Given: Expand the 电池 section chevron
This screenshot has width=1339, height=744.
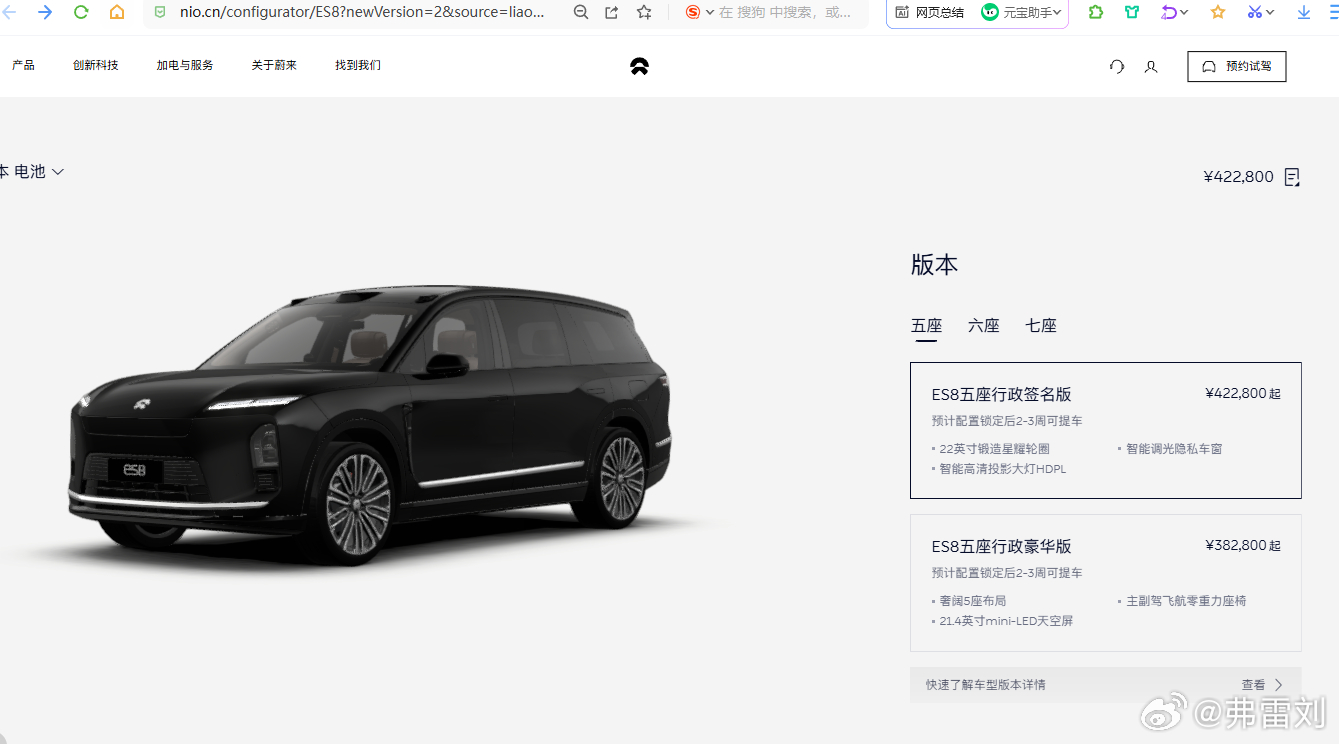Looking at the screenshot, I should (x=58, y=172).
